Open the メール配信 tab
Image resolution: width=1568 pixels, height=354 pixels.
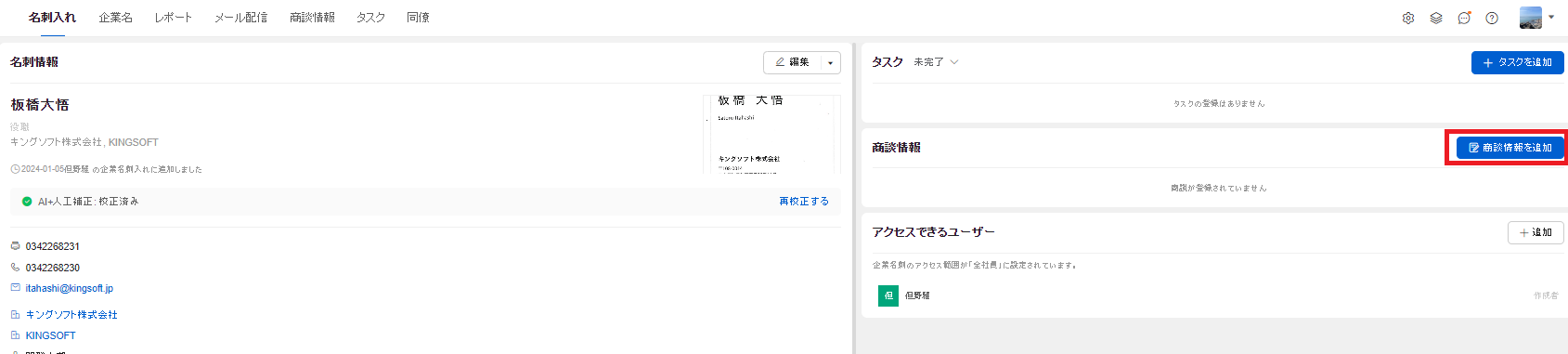(x=240, y=18)
